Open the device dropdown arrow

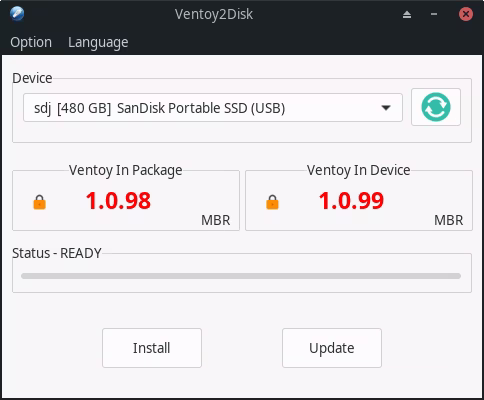(x=386, y=108)
